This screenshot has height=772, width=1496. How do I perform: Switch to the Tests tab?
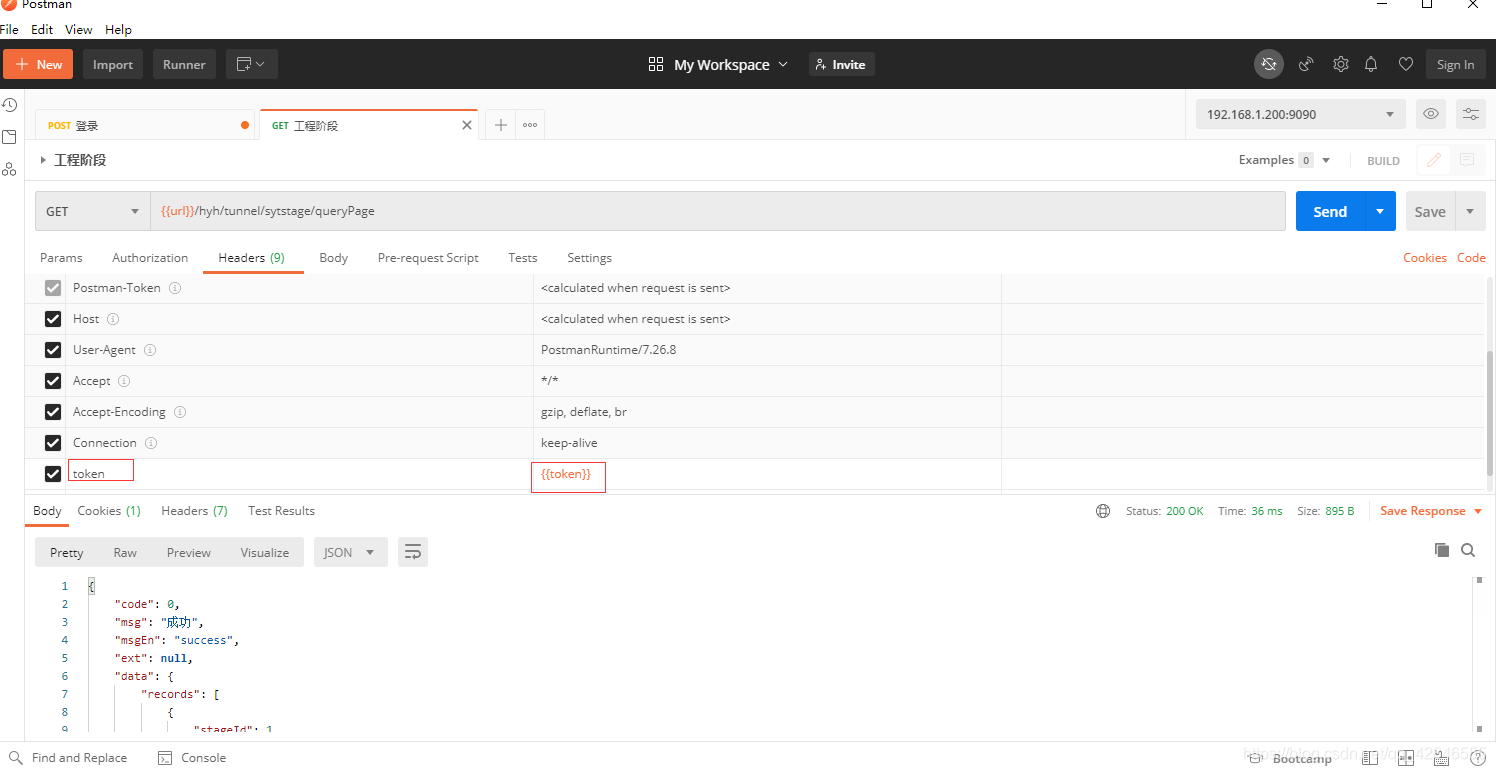pyautogui.click(x=522, y=258)
